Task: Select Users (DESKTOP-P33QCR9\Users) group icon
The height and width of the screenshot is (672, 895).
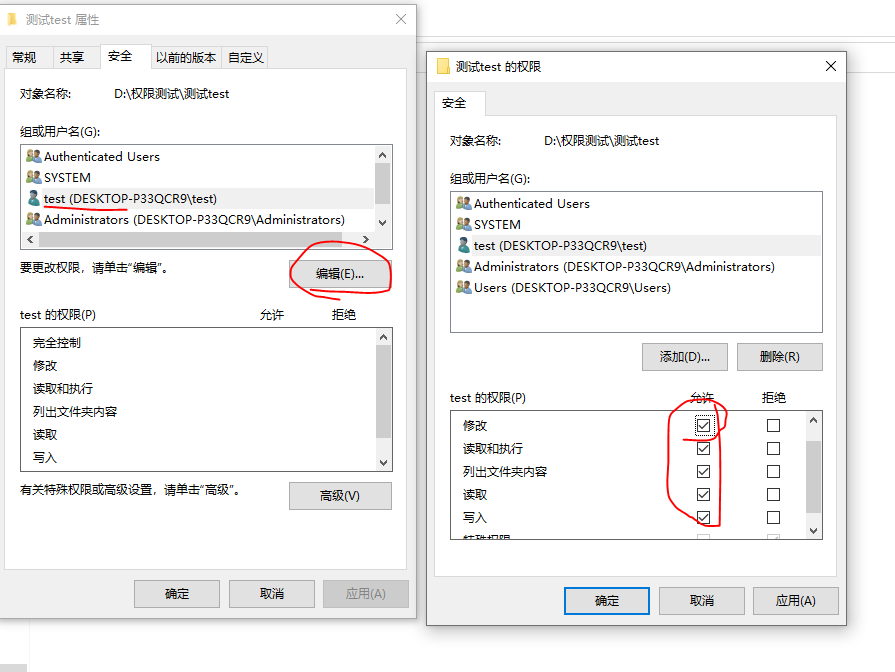Action: pyautogui.click(x=463, y=287)
